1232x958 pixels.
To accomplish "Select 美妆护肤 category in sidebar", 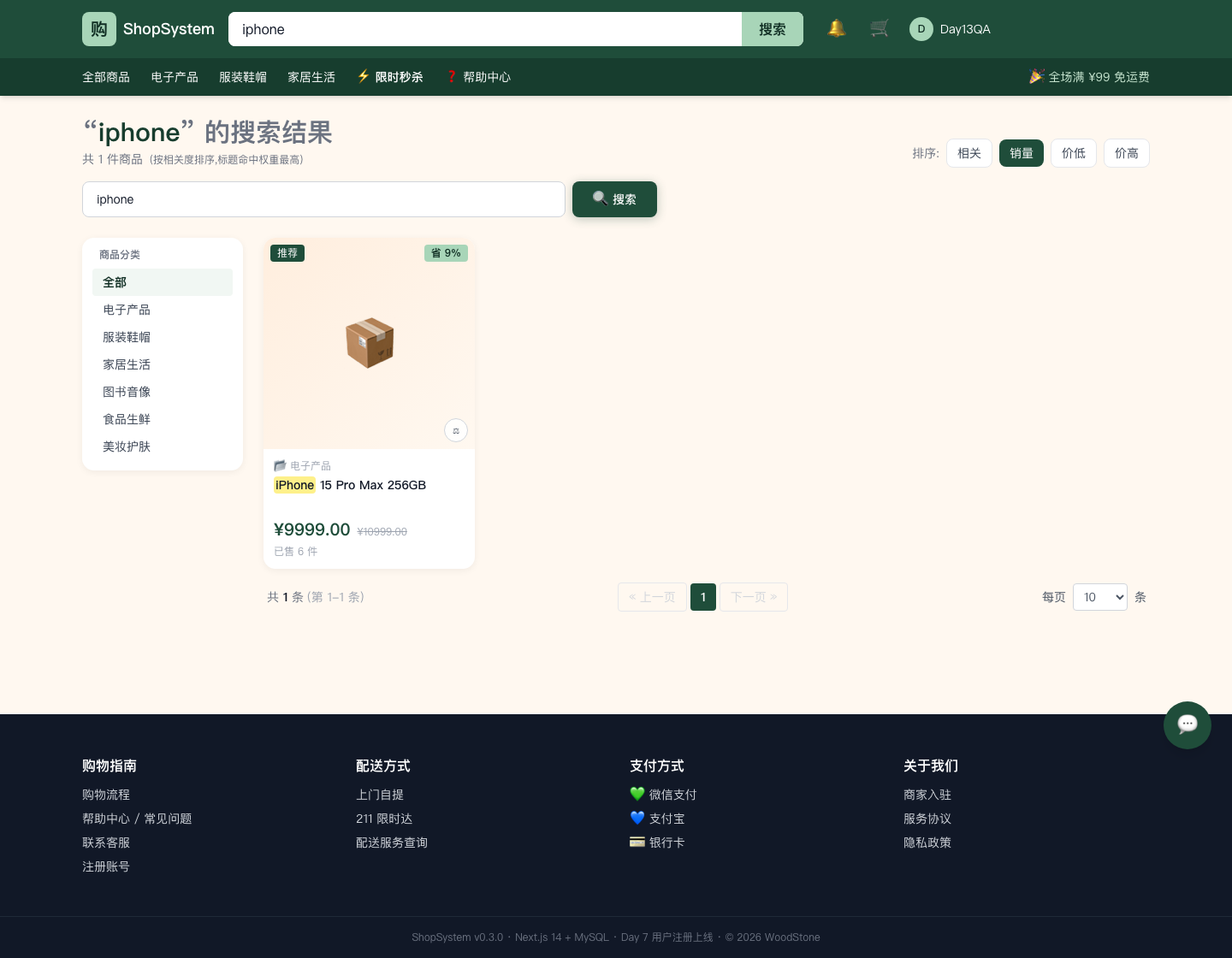I will pos(163,446).
